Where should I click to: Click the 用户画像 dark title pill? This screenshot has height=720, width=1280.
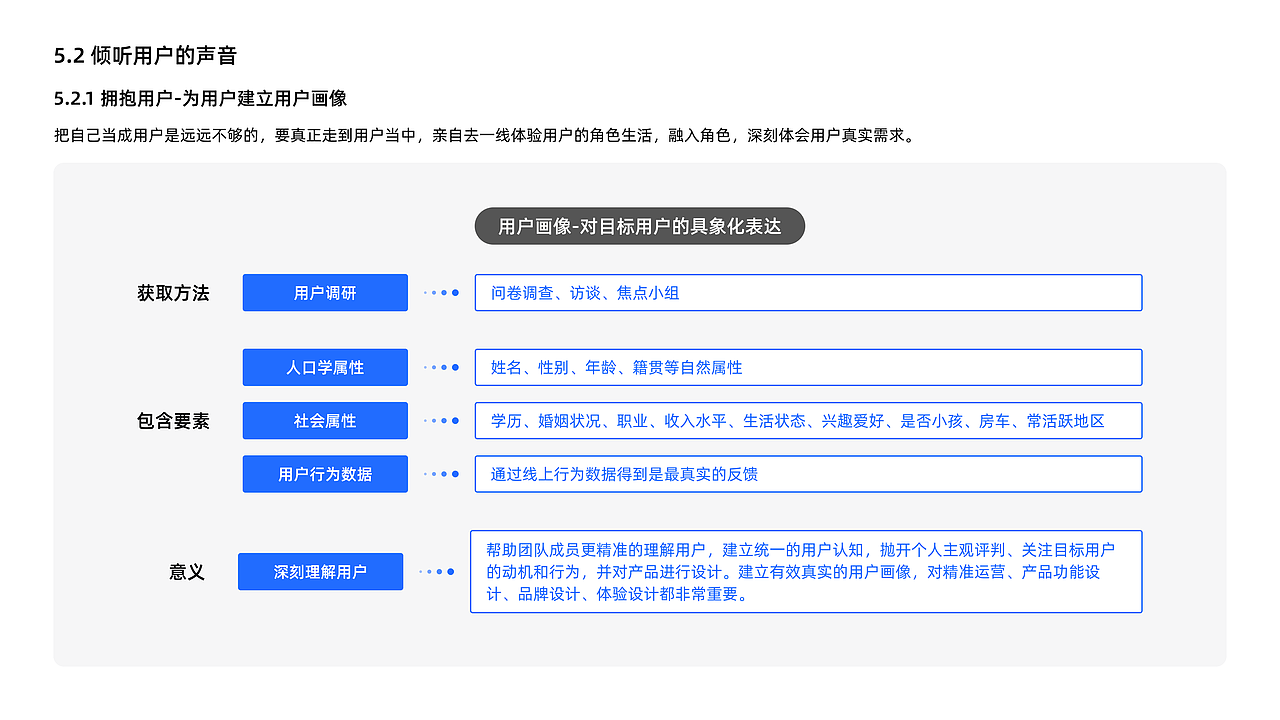click(x=639, y=226)
